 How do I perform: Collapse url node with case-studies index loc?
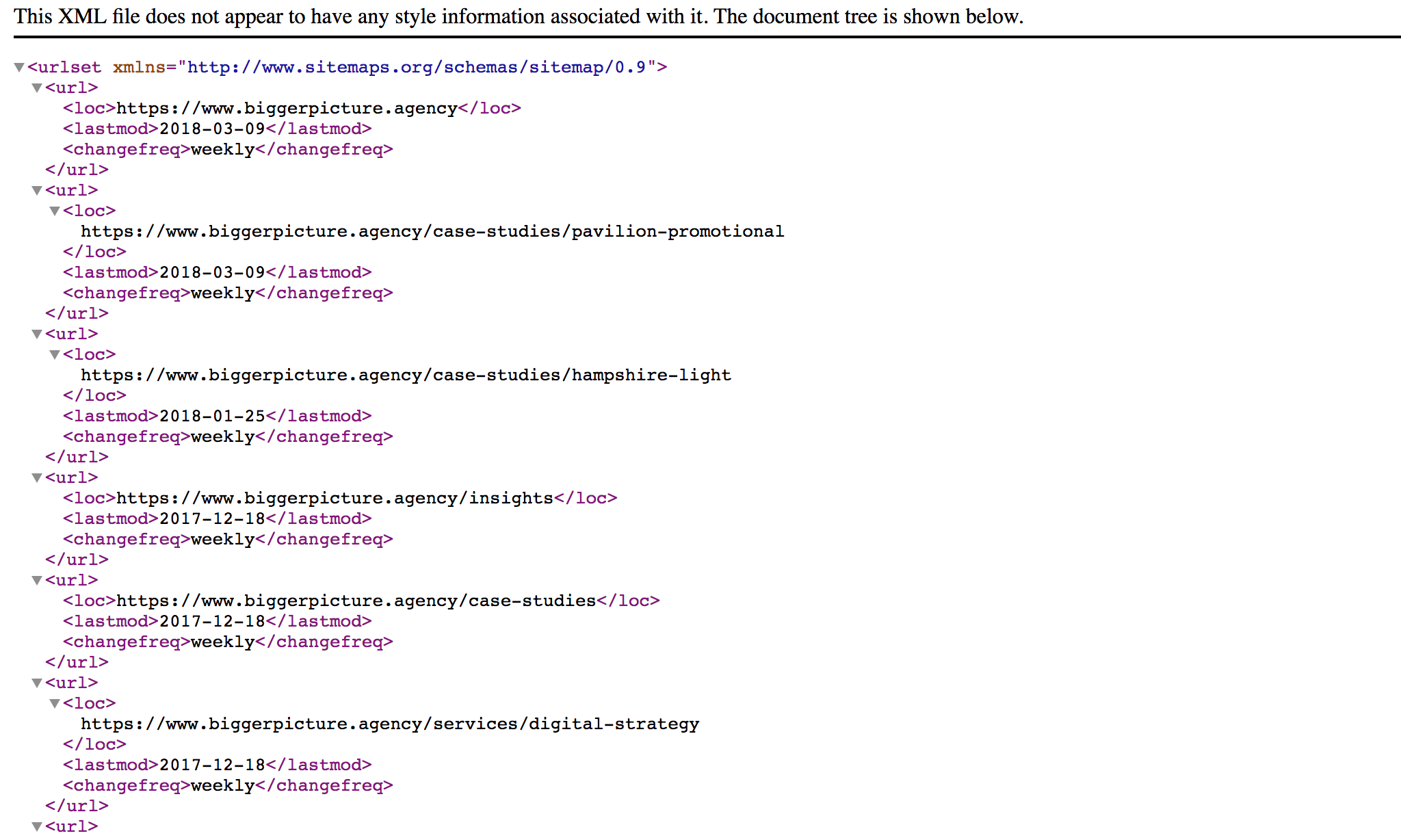click(37, 580)
